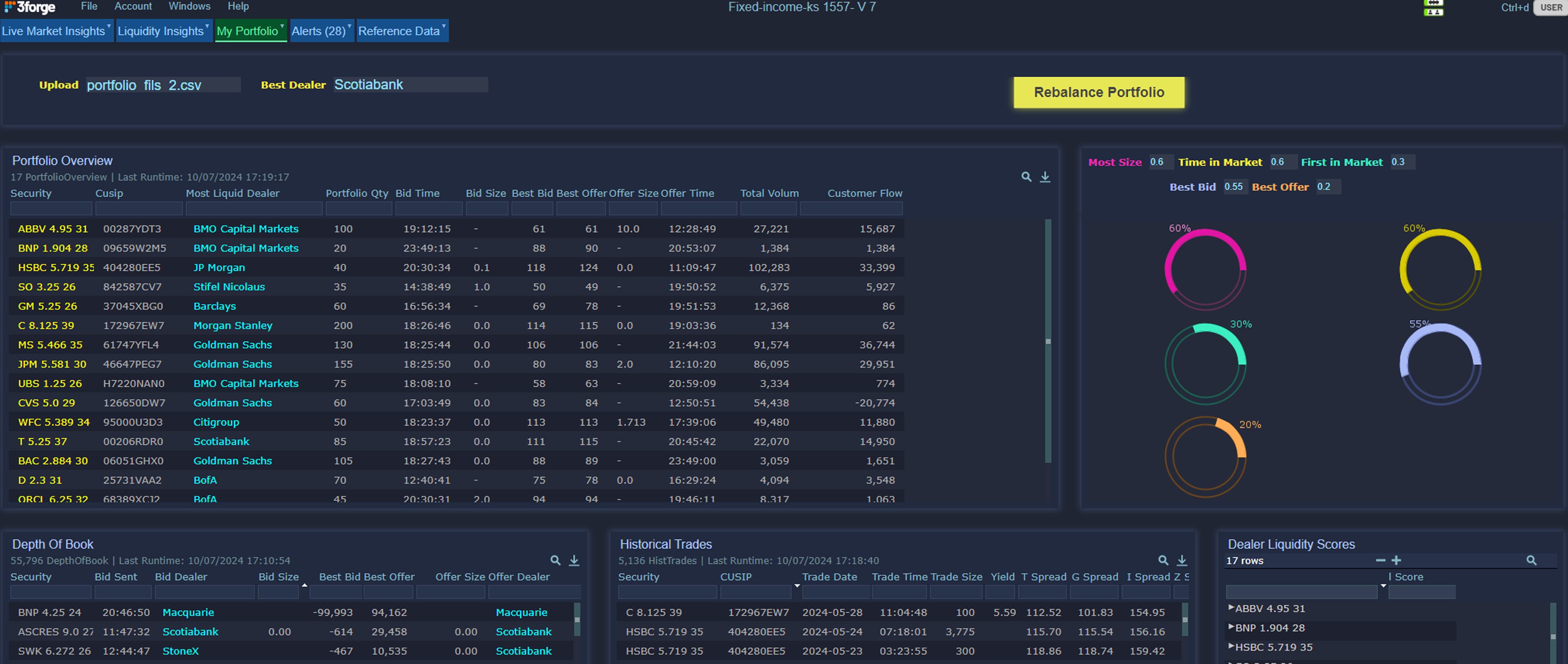Click the pink 60% Most Size gauge
1568x664 pixels.
pyautogui.click(x=1205, y=270)
